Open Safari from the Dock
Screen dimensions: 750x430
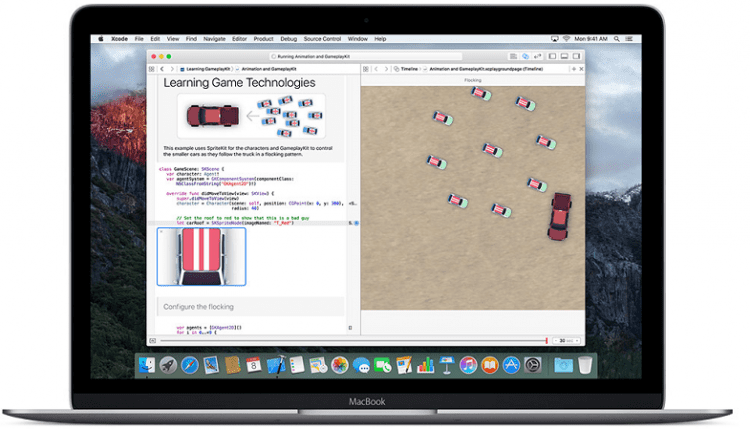click(190, 365)
